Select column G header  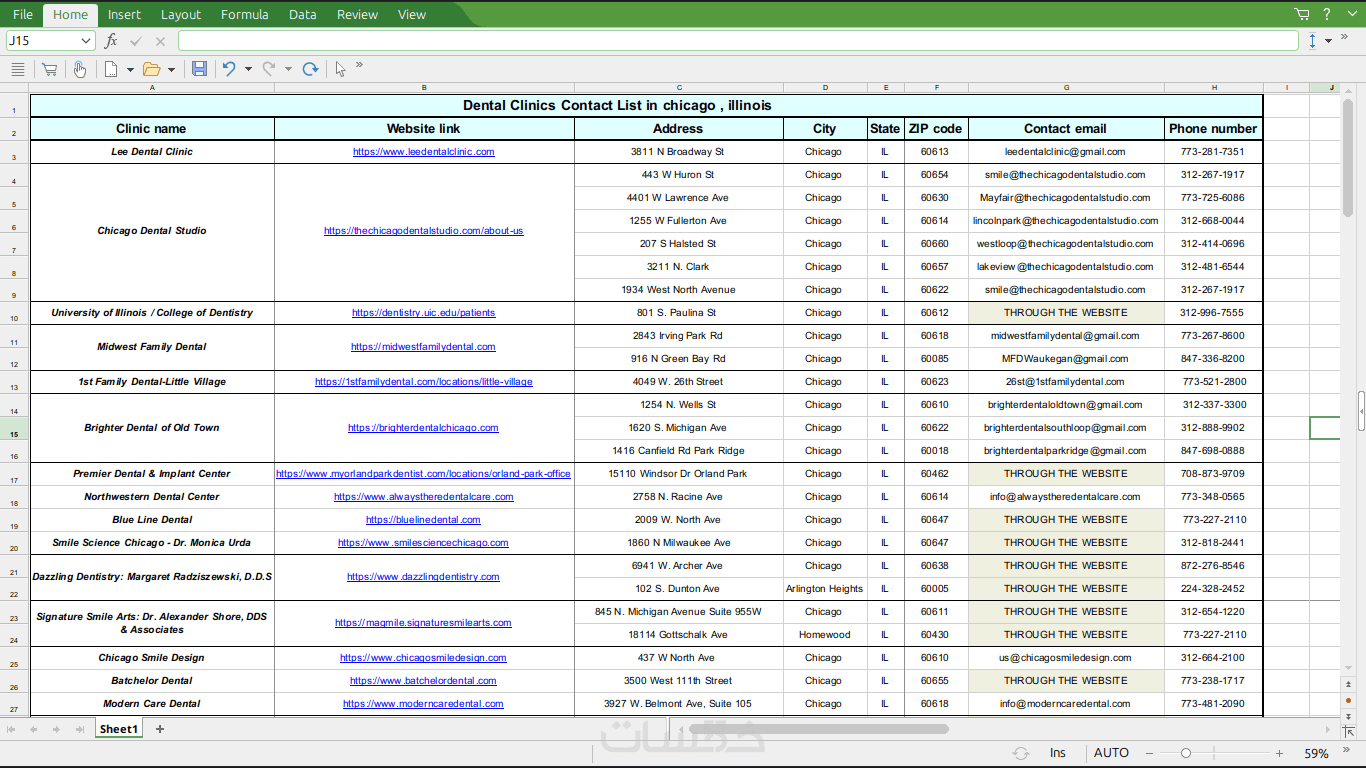click(1066, 87)
